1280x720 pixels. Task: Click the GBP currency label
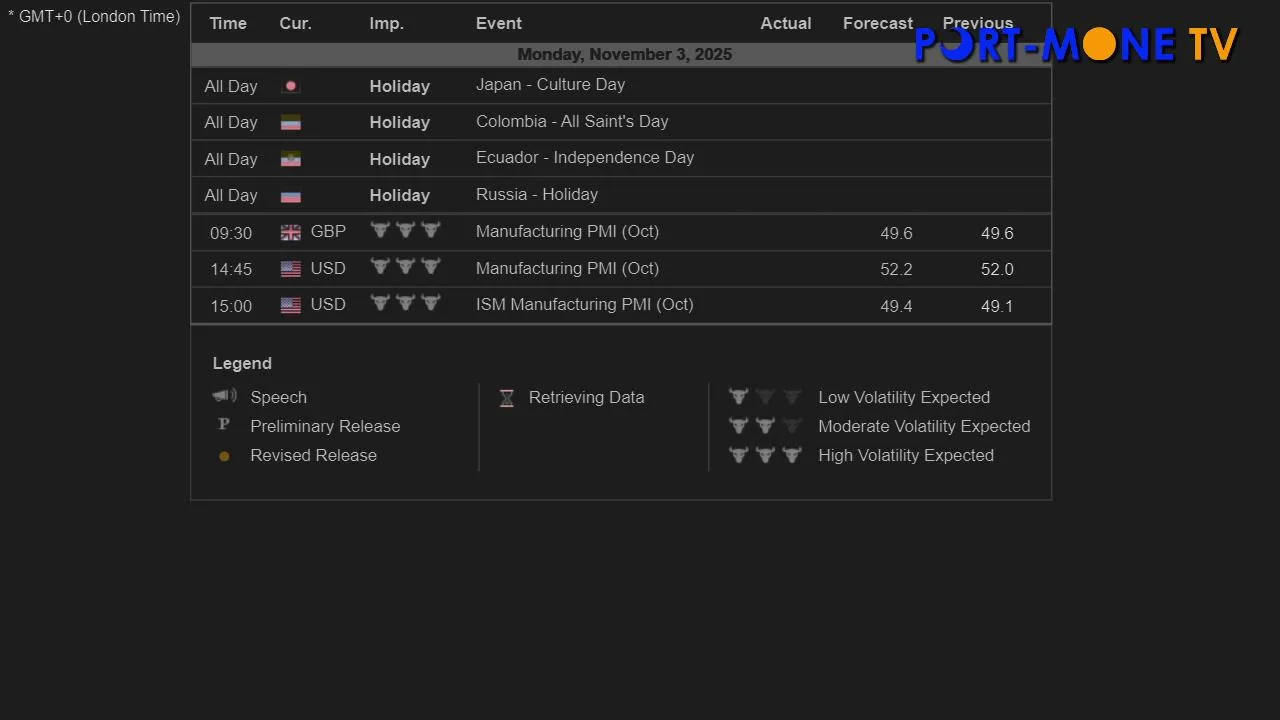pyautogui.click(x=328, y=232)
